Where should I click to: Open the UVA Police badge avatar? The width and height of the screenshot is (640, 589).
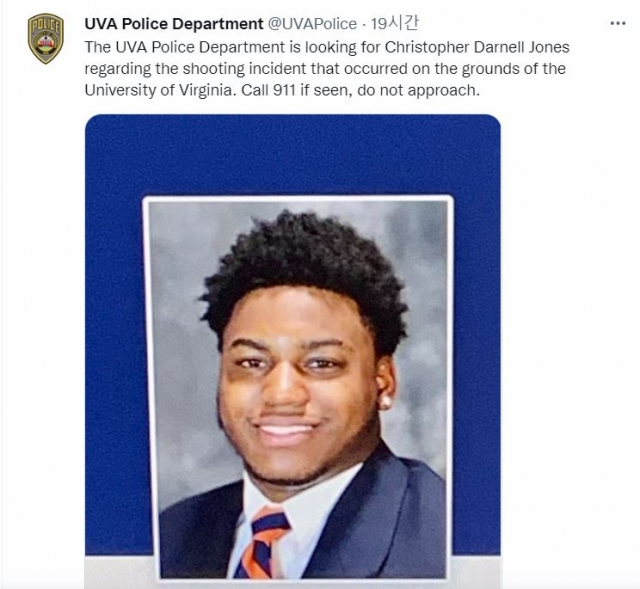(46, 39)
